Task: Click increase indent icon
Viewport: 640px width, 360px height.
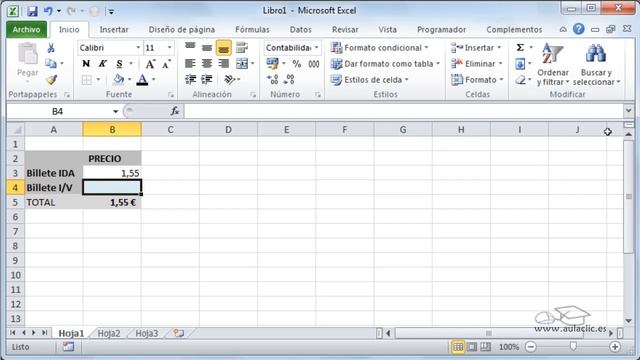Action: (207, 79)
